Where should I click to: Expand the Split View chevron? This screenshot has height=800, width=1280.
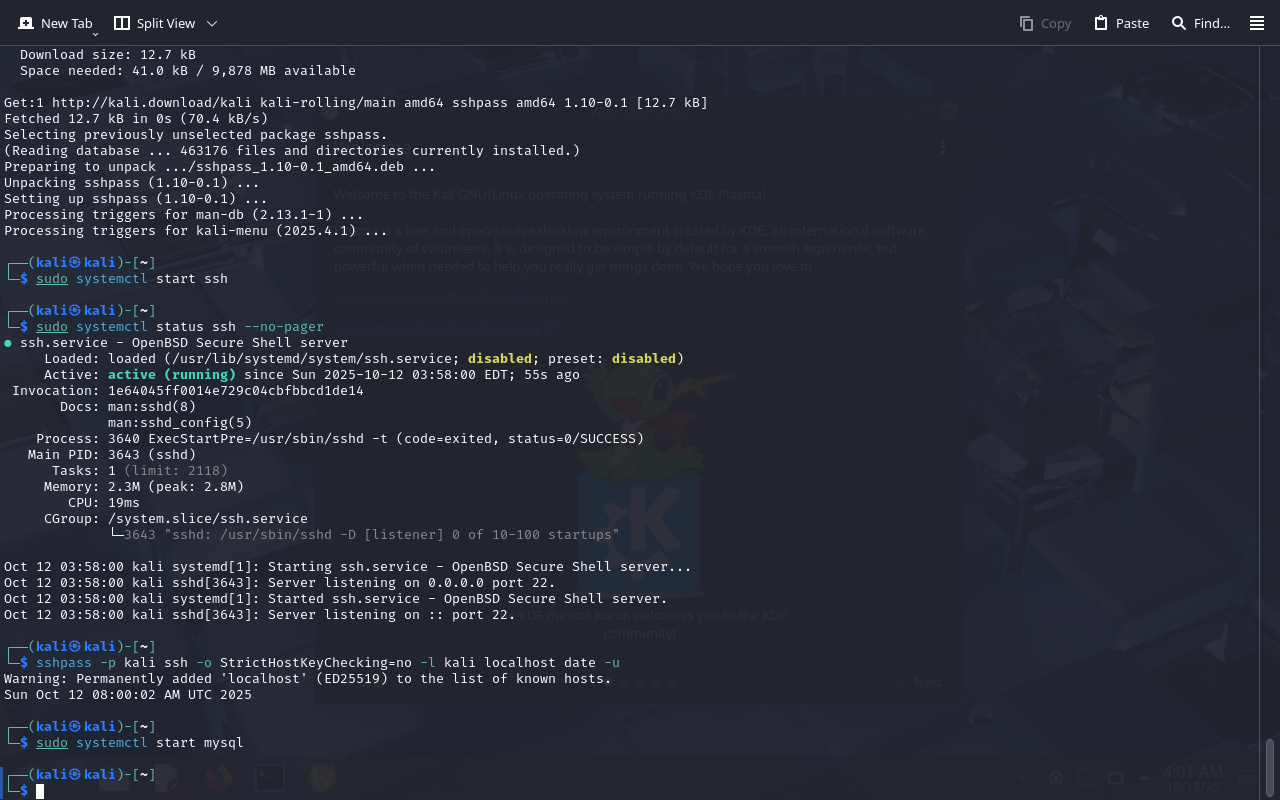tap(211, 23)
